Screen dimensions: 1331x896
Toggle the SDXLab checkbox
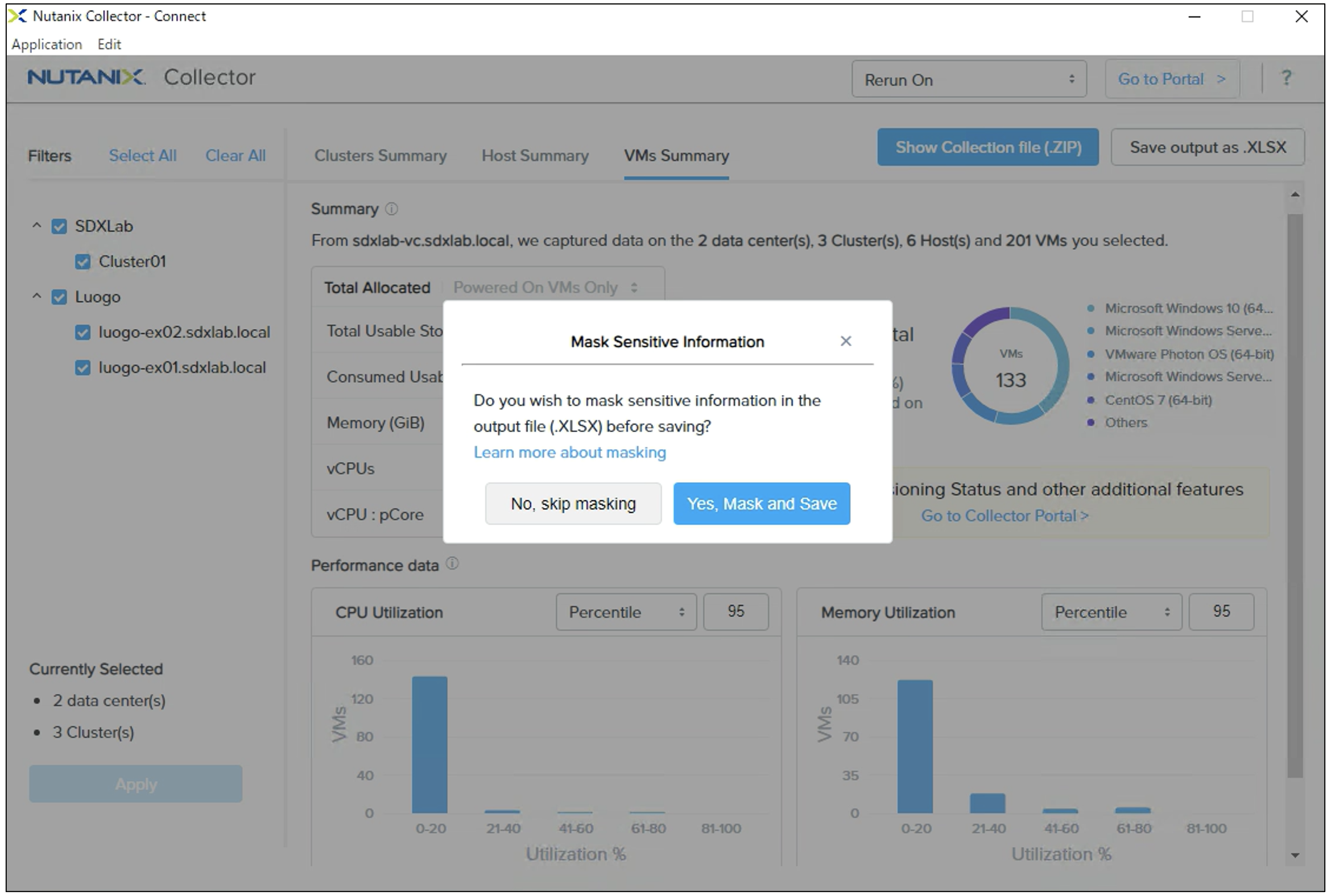pyautogui.click(x=59, y=226)
